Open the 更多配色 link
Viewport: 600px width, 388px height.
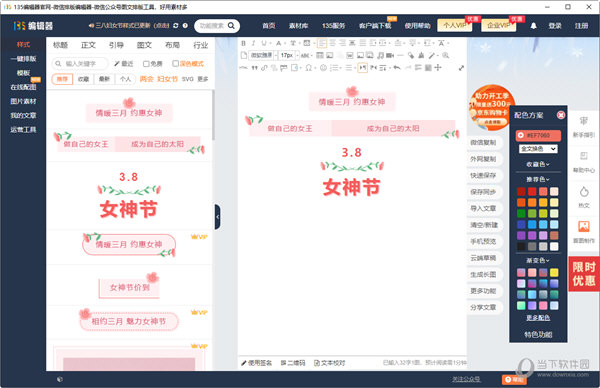[x=538, y=318]
